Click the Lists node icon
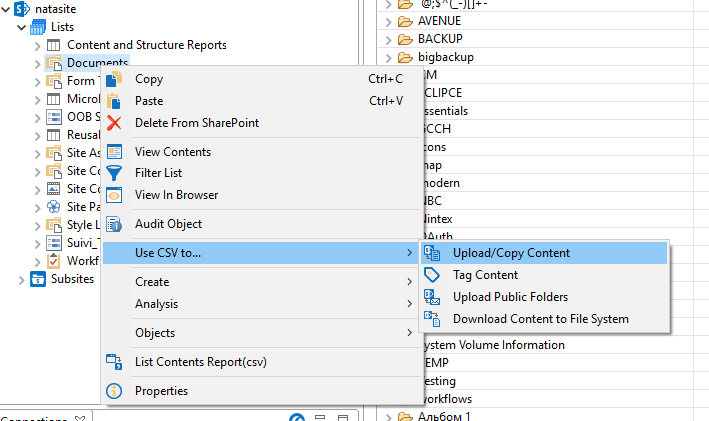The width and height of the screenshot is (709, 421). tap(38, 27)
